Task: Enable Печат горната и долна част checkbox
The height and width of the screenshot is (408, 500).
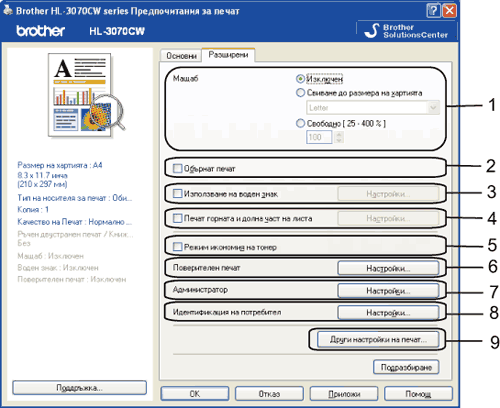Action: [x=177, y=218]
